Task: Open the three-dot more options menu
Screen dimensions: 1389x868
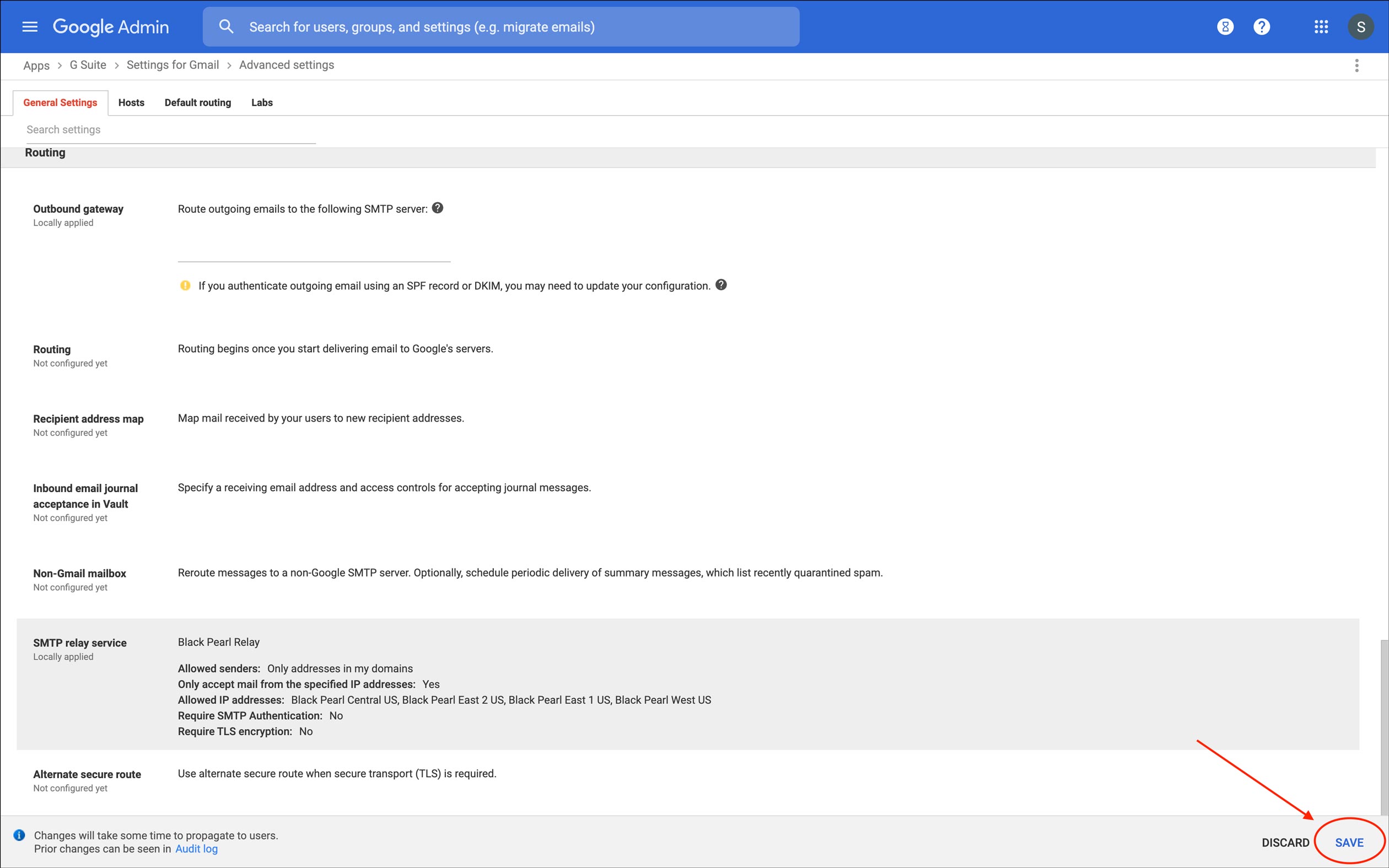Action: point(1356,66)
